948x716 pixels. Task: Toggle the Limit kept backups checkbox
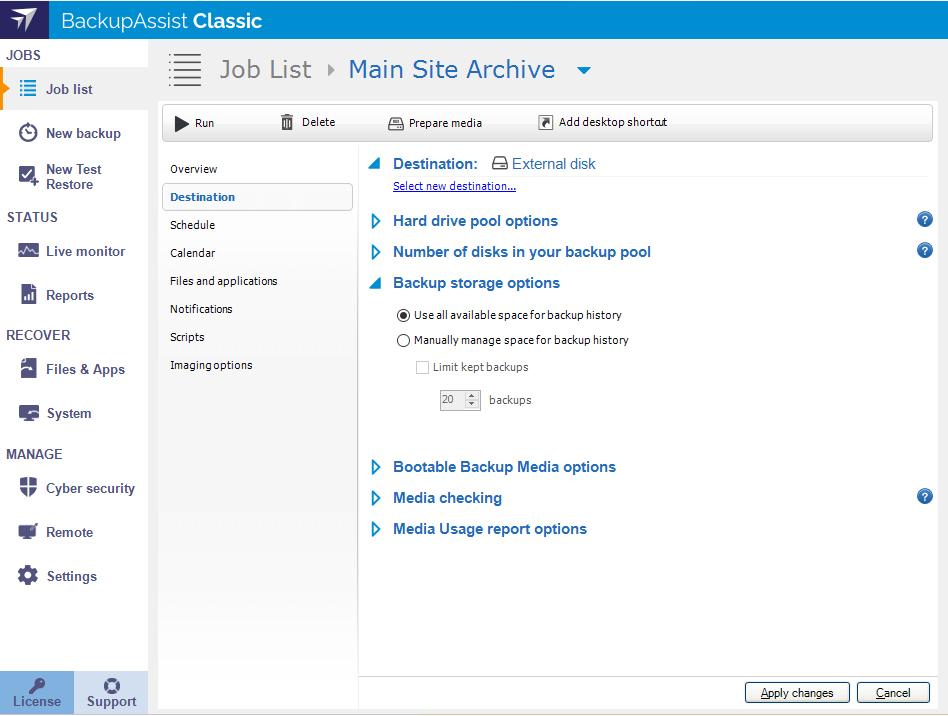(x=422, y=367)
